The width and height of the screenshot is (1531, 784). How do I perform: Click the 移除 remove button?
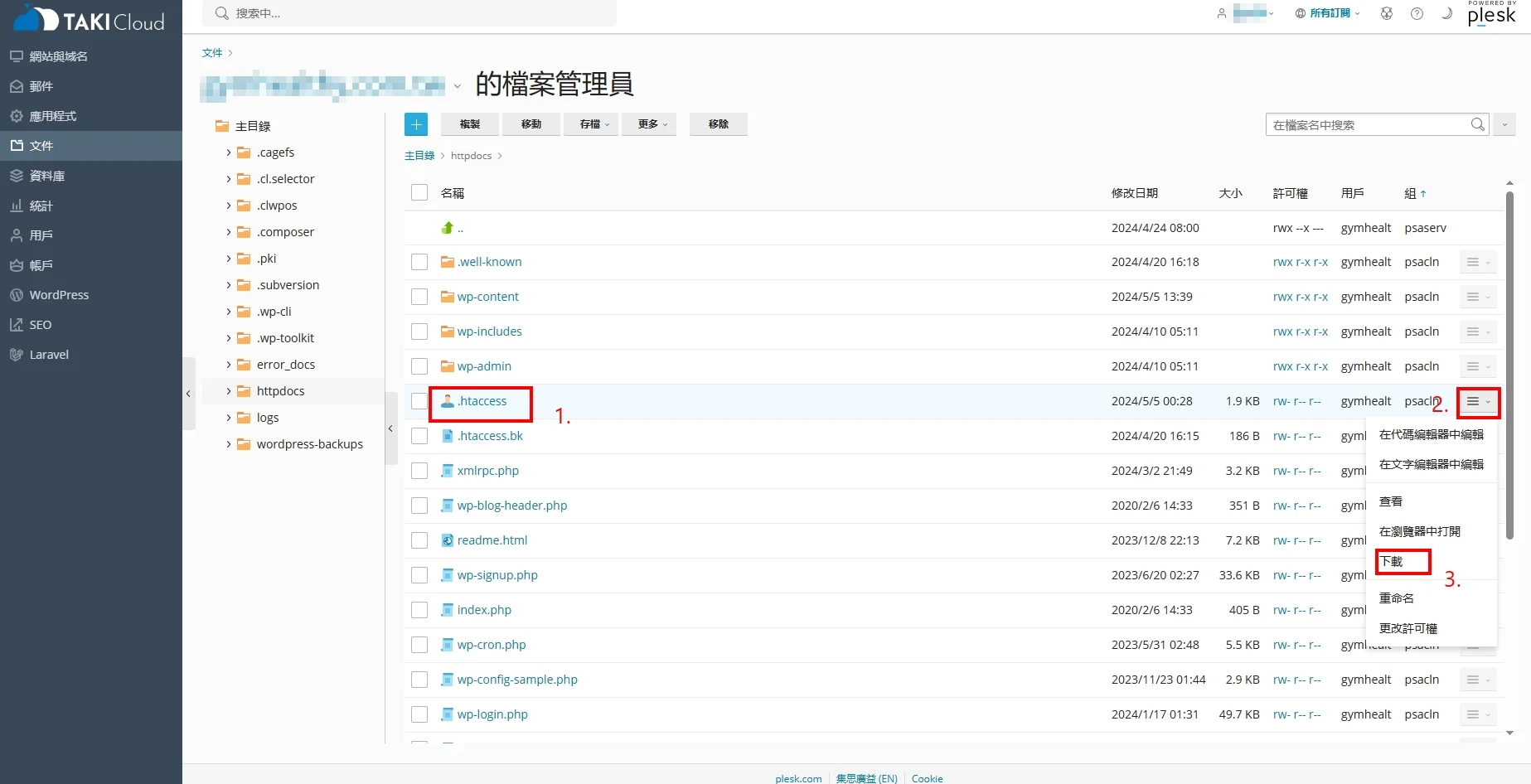click(719, 124)
